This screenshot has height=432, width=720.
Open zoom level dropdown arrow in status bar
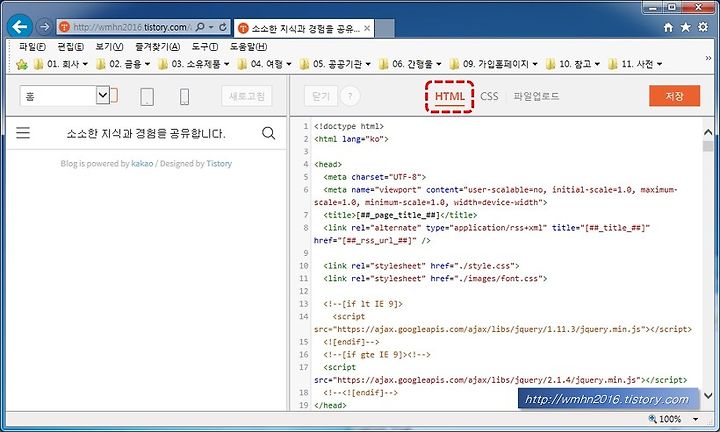[696, 419]
